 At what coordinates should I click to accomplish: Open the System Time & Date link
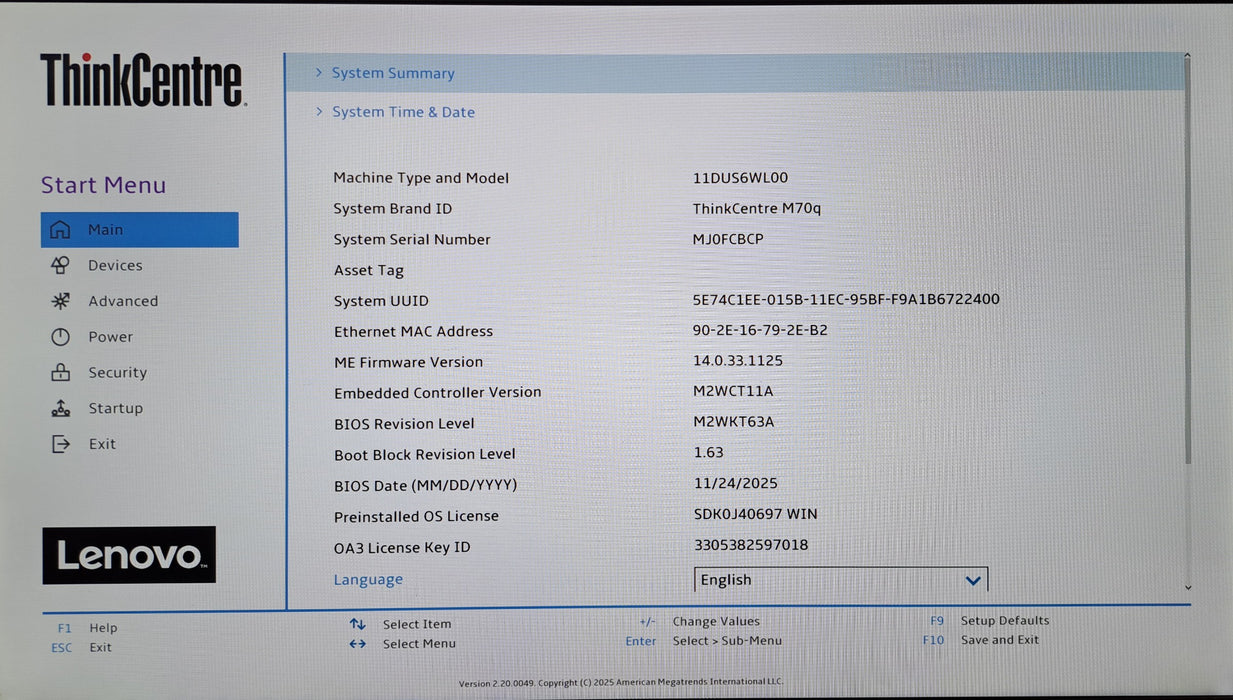pos(403,112)
